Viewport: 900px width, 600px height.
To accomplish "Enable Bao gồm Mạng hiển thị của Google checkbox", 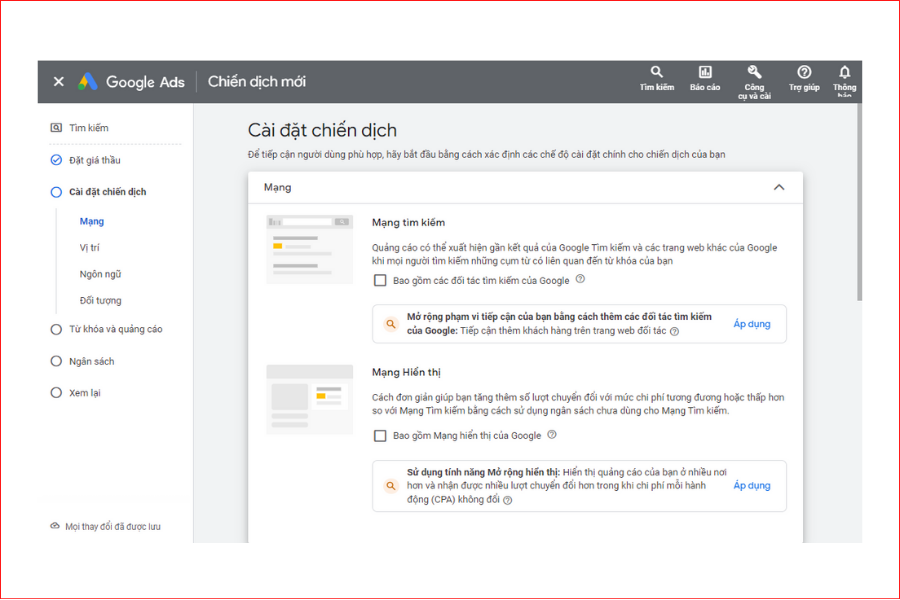I will pyautogui.click(x=380, y=436).
